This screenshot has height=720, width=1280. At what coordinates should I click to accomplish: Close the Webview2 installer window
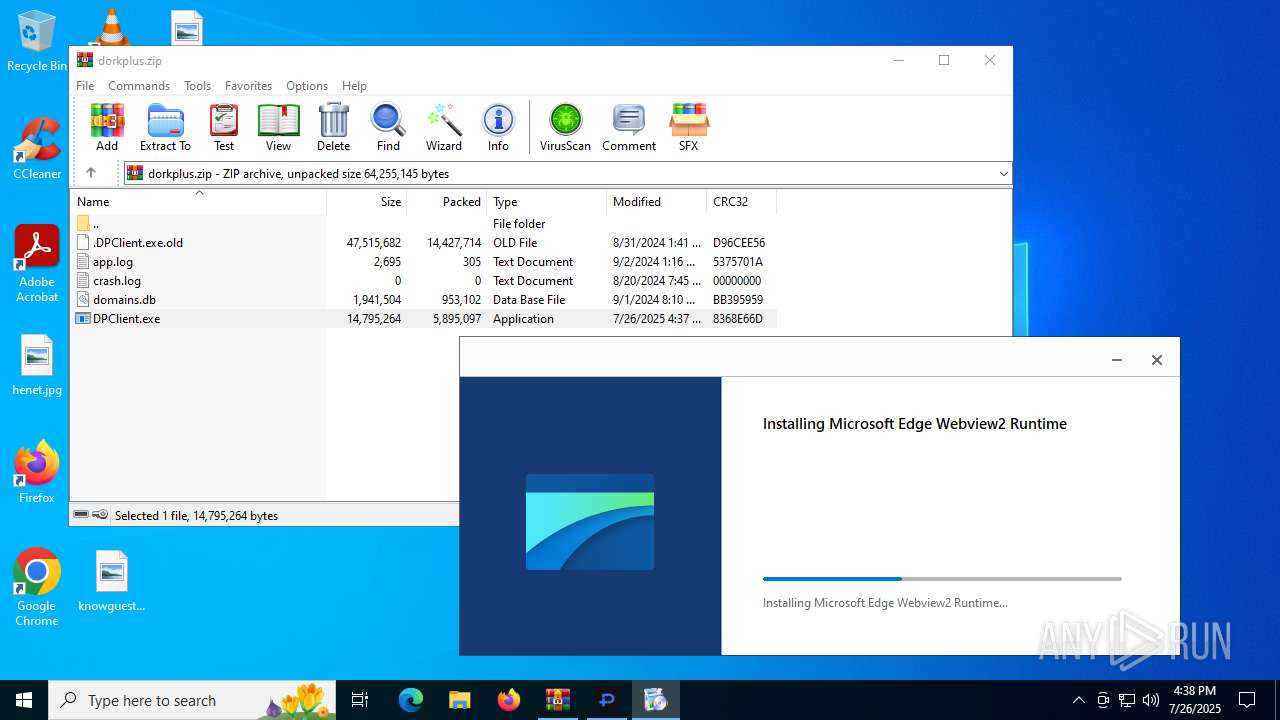[x=1157, y=360]
